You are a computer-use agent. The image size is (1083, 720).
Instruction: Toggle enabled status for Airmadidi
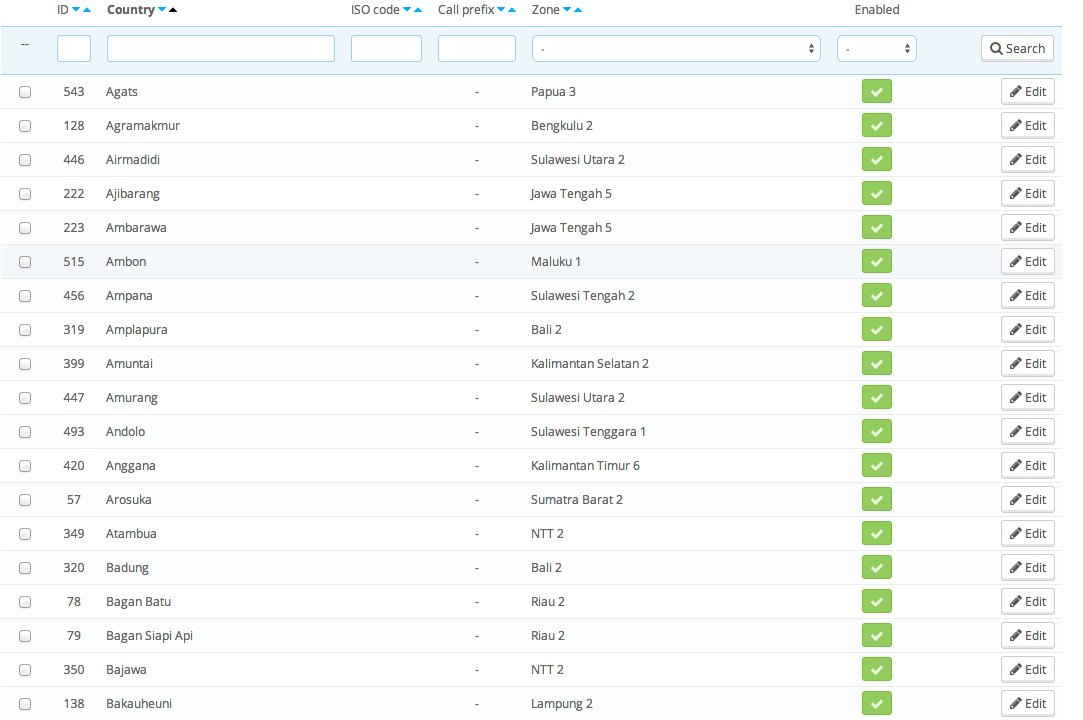[876, 159]
